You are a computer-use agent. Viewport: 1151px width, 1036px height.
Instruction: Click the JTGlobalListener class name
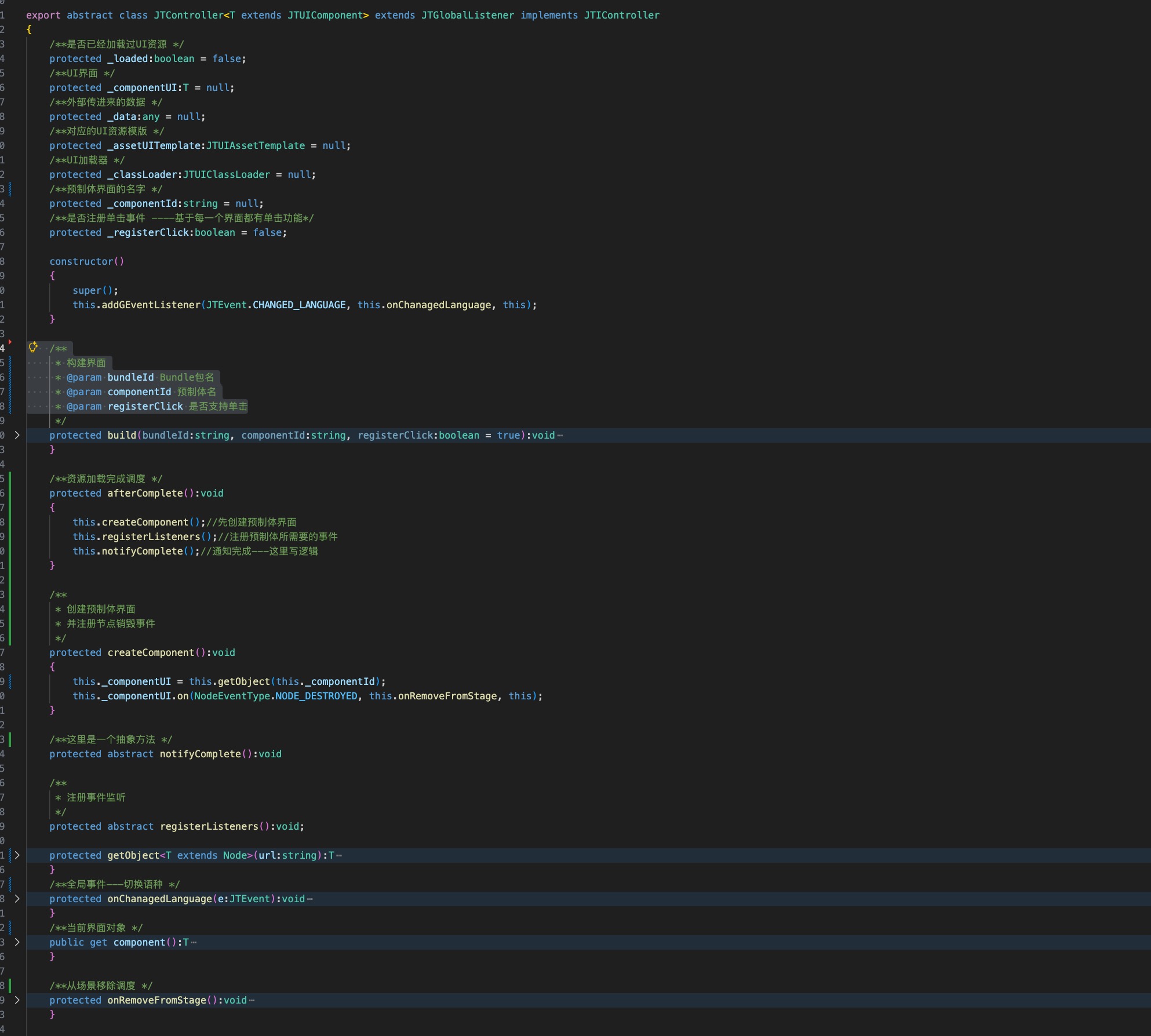tap(467, 15)
